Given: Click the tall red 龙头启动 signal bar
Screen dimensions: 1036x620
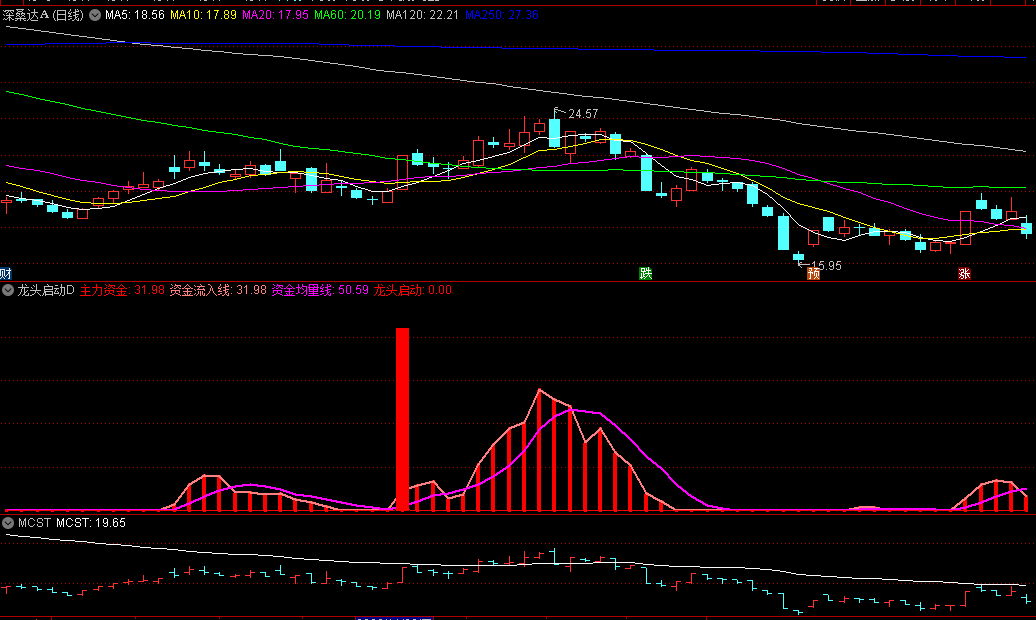Looking at the screenshot, I should click(402, 419).
